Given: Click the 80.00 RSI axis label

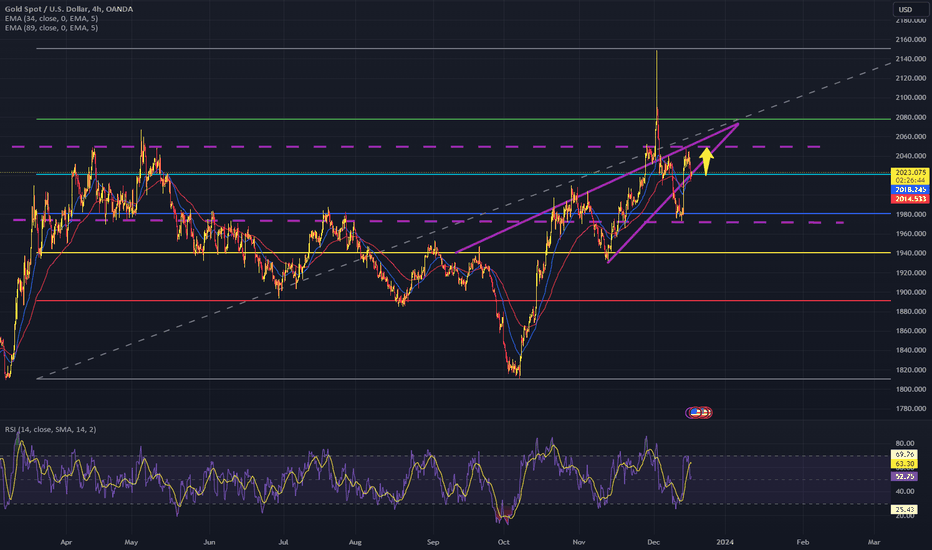Looking at the screenshot, I should (905, 444).
